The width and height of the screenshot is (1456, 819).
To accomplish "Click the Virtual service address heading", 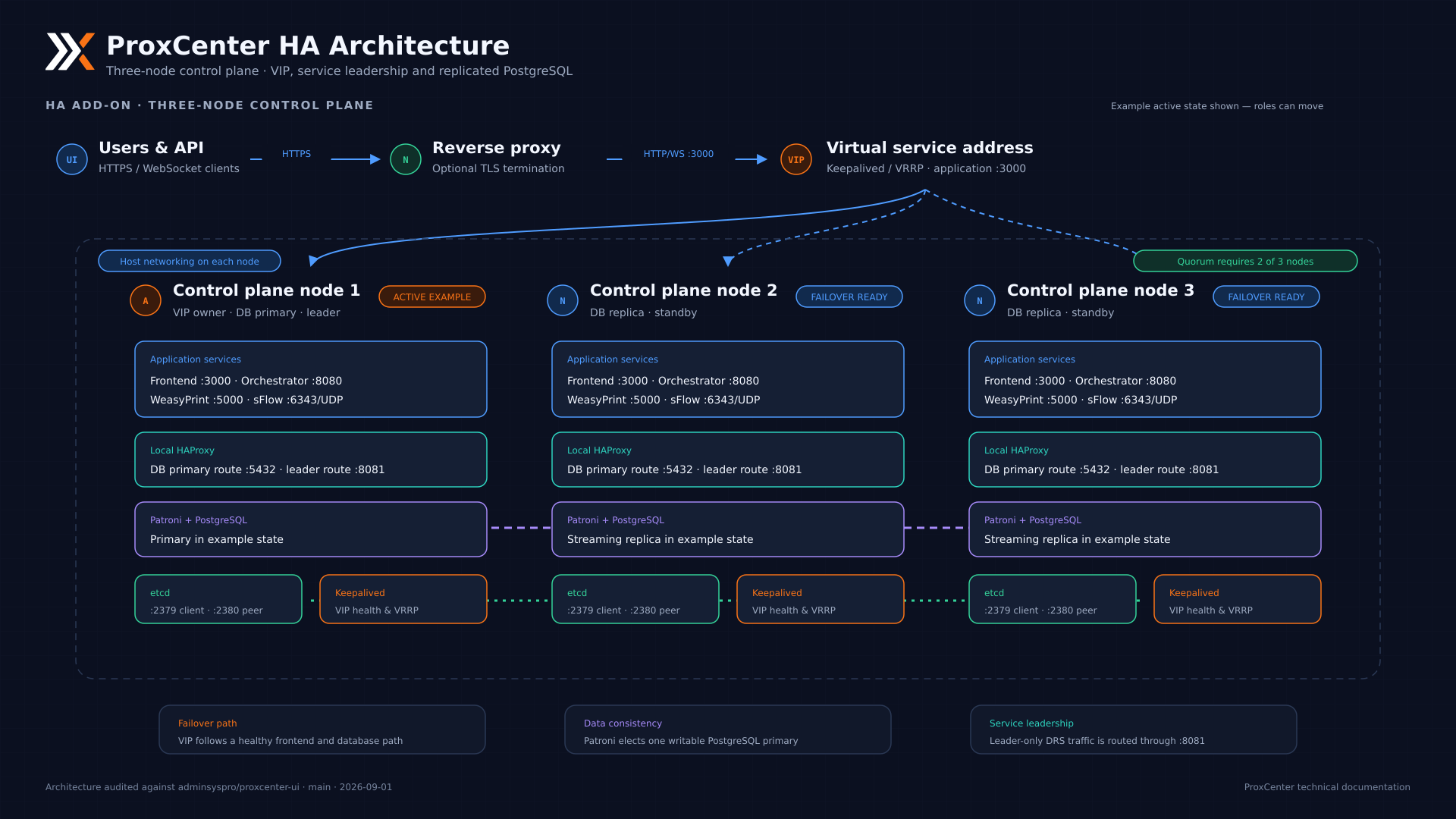I will click(x=930, y=148).
